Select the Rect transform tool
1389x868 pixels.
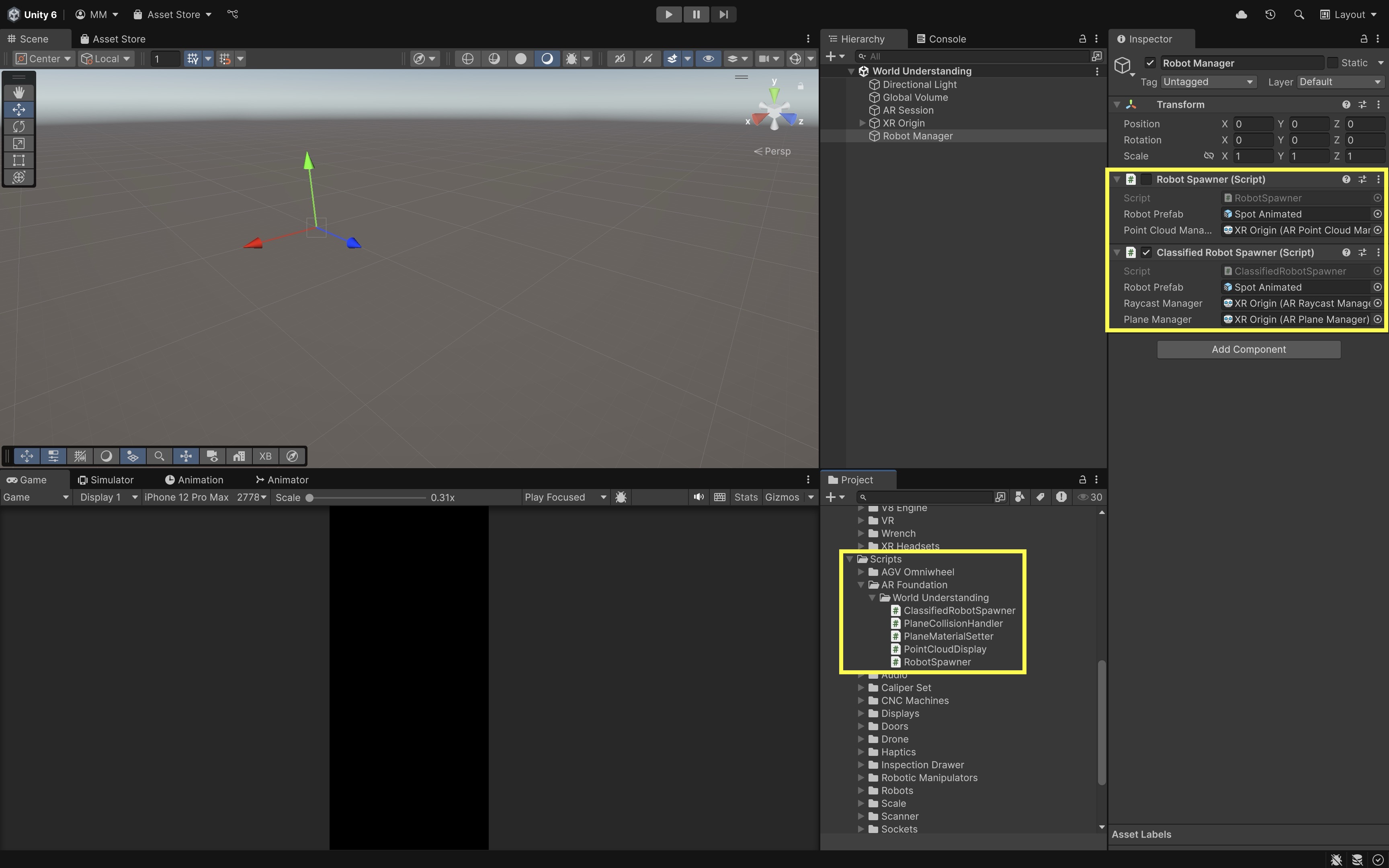pyautogui.click(x=19, y=160)
